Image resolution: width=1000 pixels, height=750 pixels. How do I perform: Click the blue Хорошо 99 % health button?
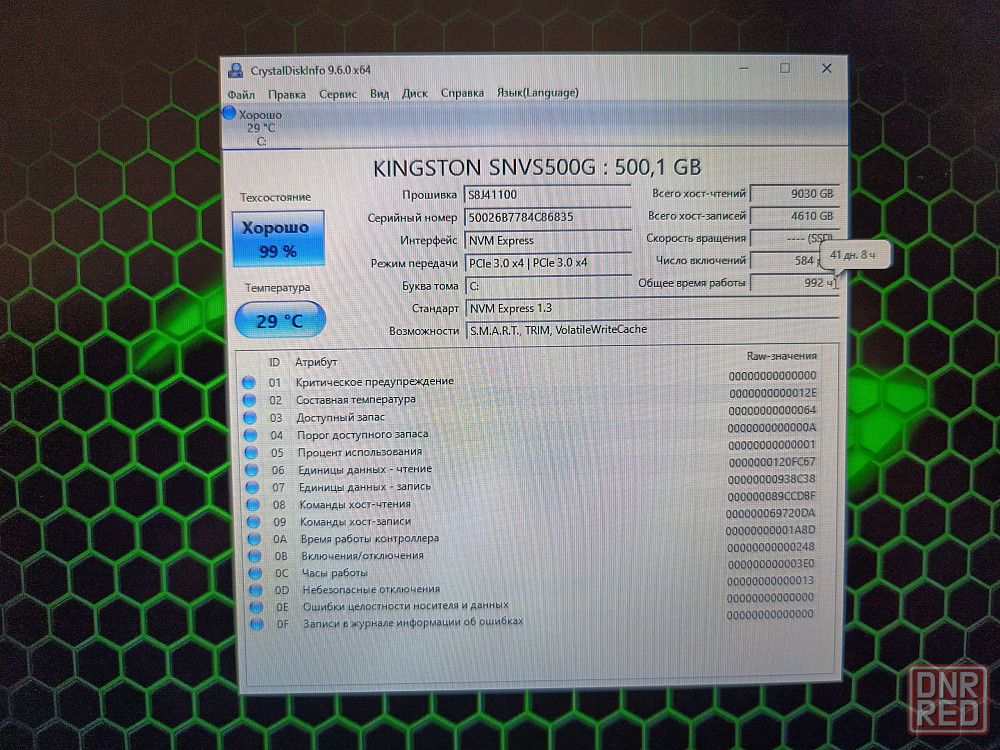(278, 239)
